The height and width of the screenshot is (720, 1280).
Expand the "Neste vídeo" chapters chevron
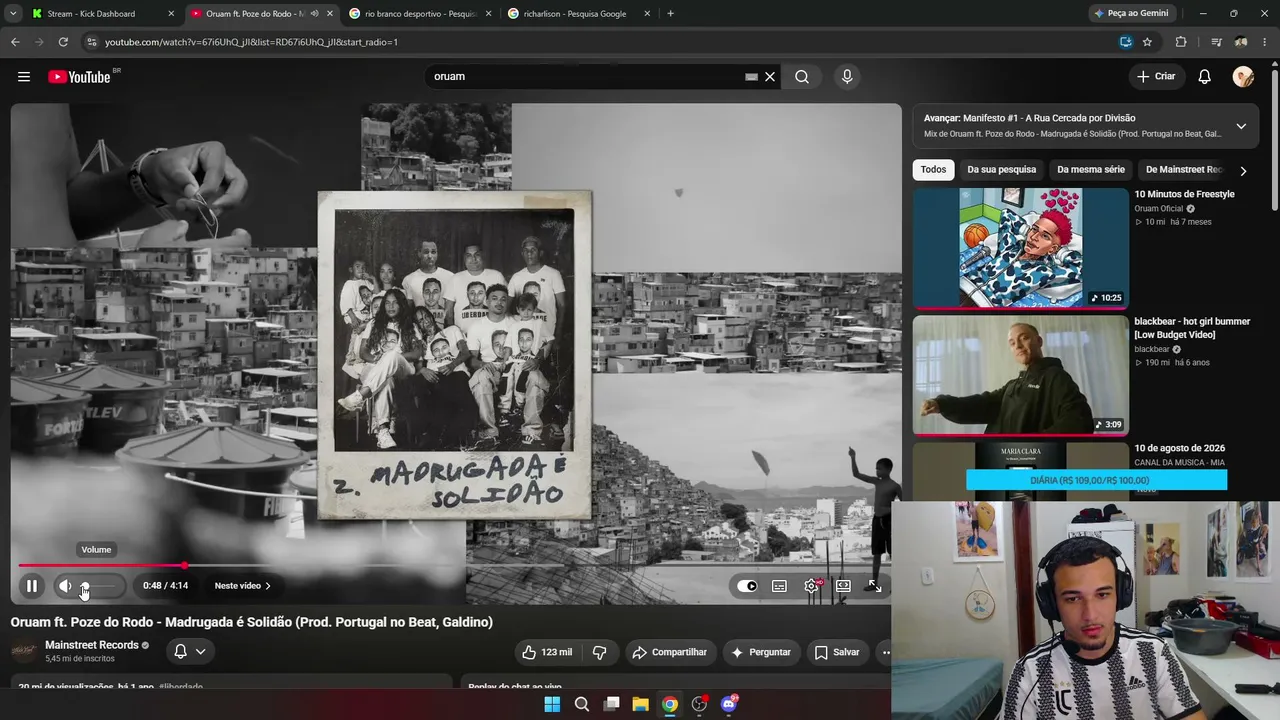267,586
